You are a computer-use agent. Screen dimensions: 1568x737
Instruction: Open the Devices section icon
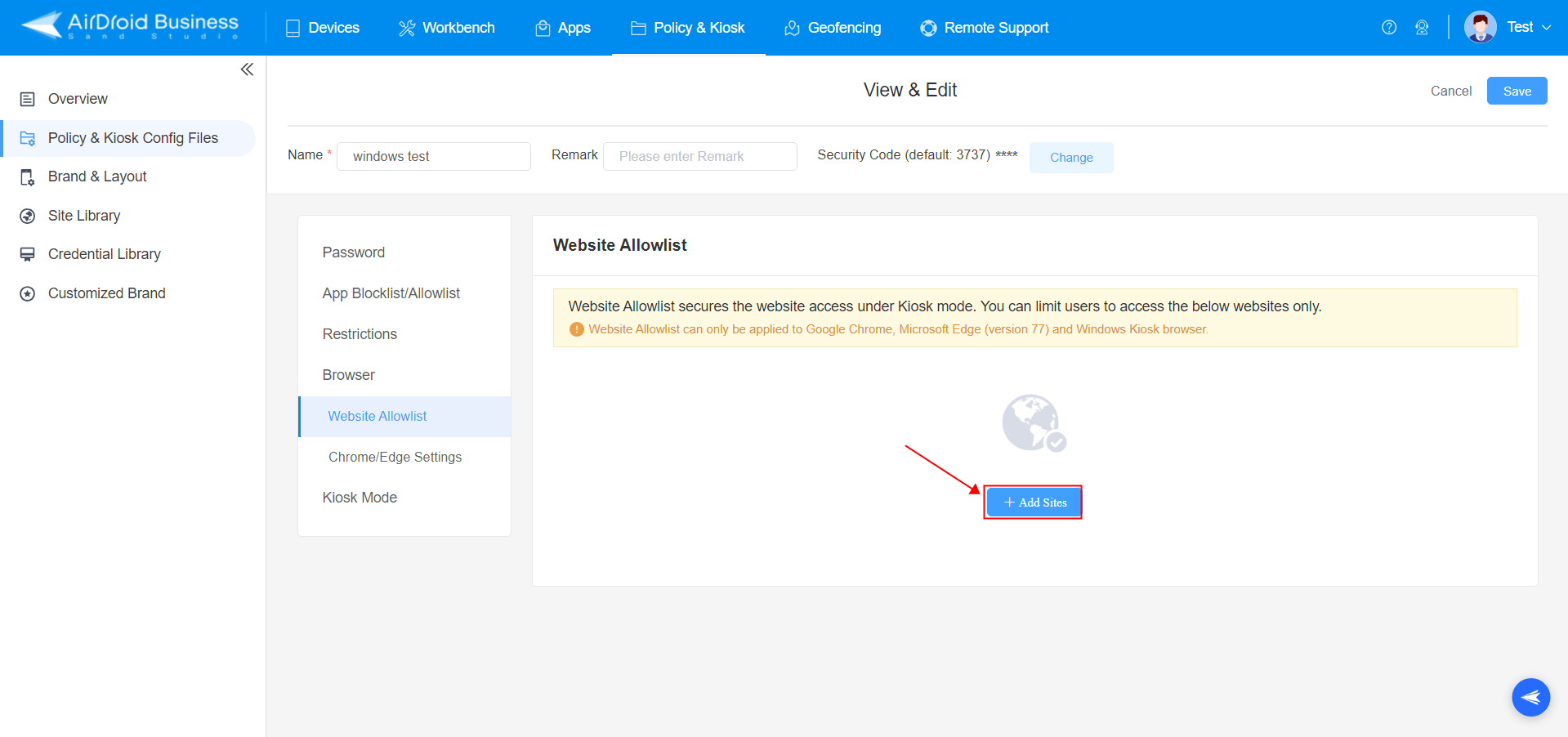(293, 27)
